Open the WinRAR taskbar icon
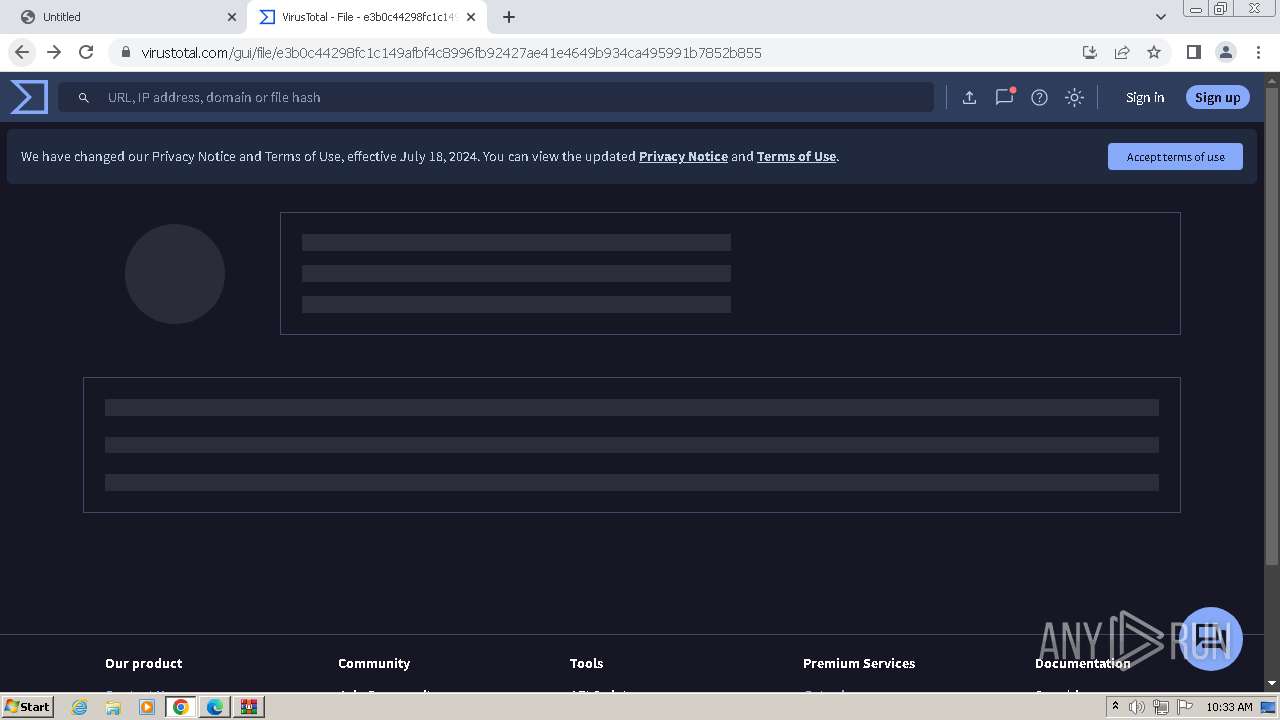 coord(249,707)
